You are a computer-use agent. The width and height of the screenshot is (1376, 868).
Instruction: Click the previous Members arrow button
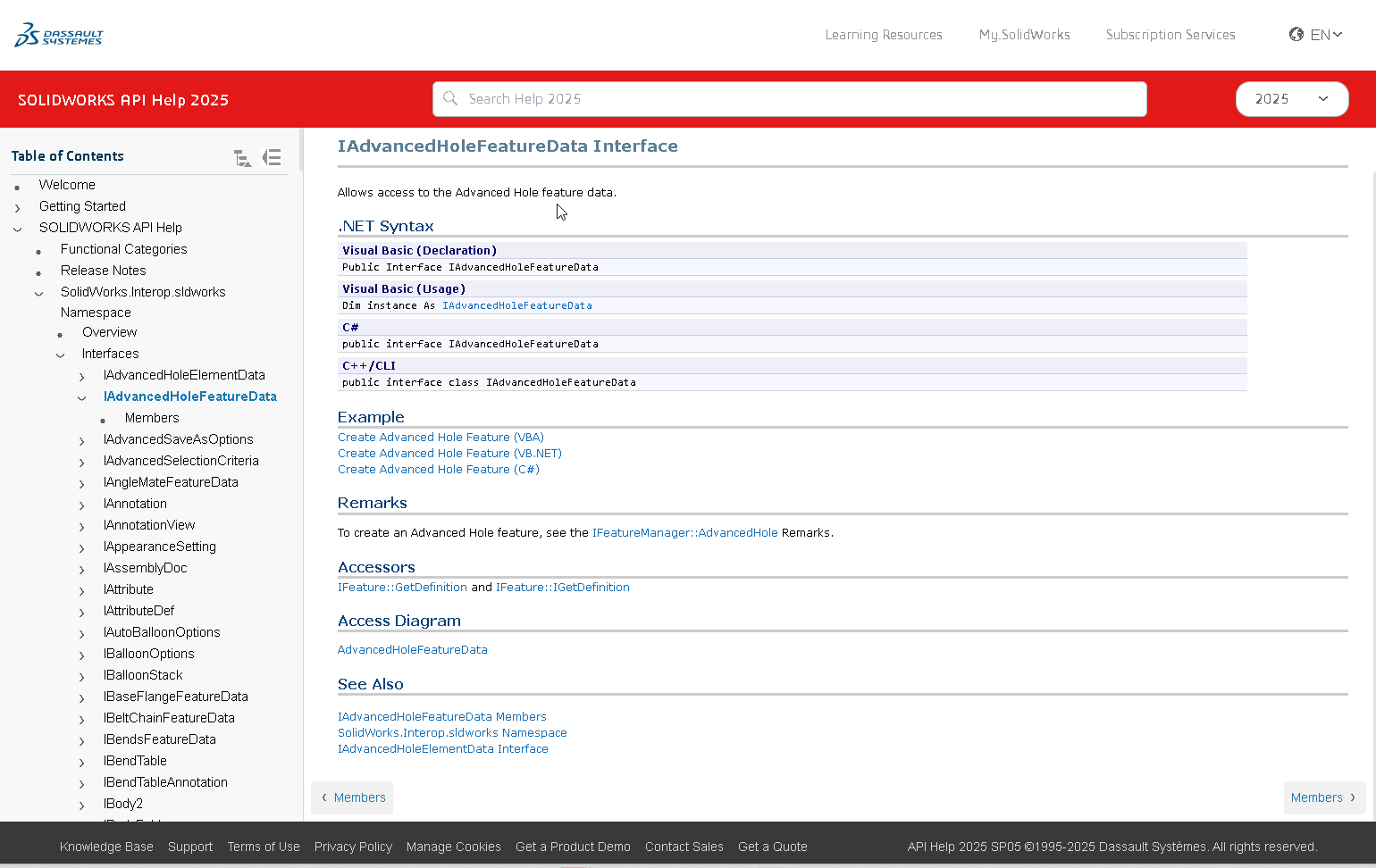point(352,797)
